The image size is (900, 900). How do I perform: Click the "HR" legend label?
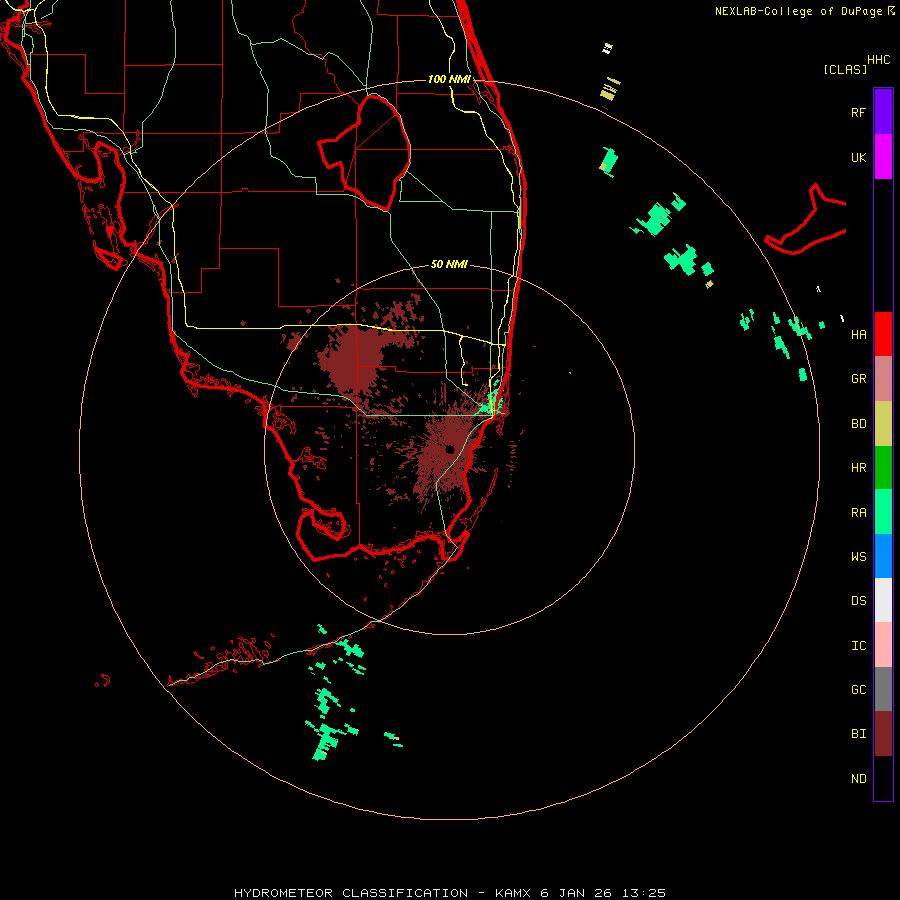[858, 468]
